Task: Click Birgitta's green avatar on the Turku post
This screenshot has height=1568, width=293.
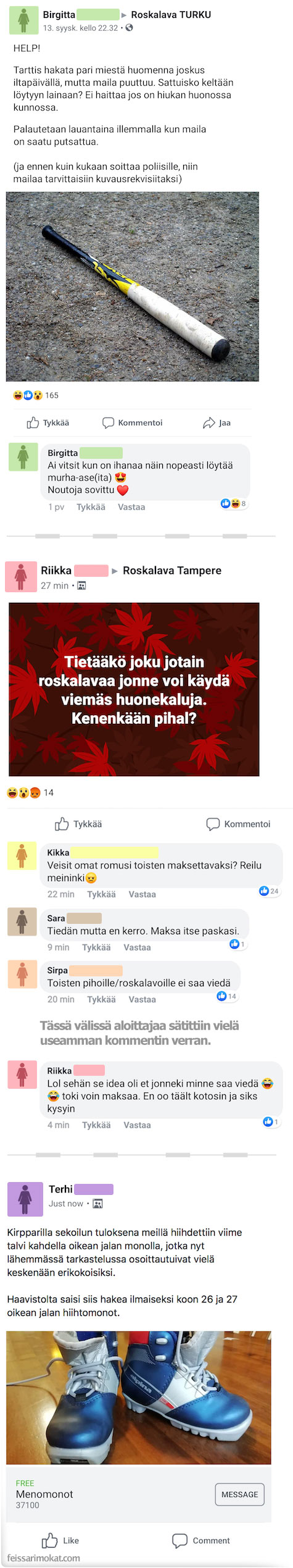Action: coord(23,20)
